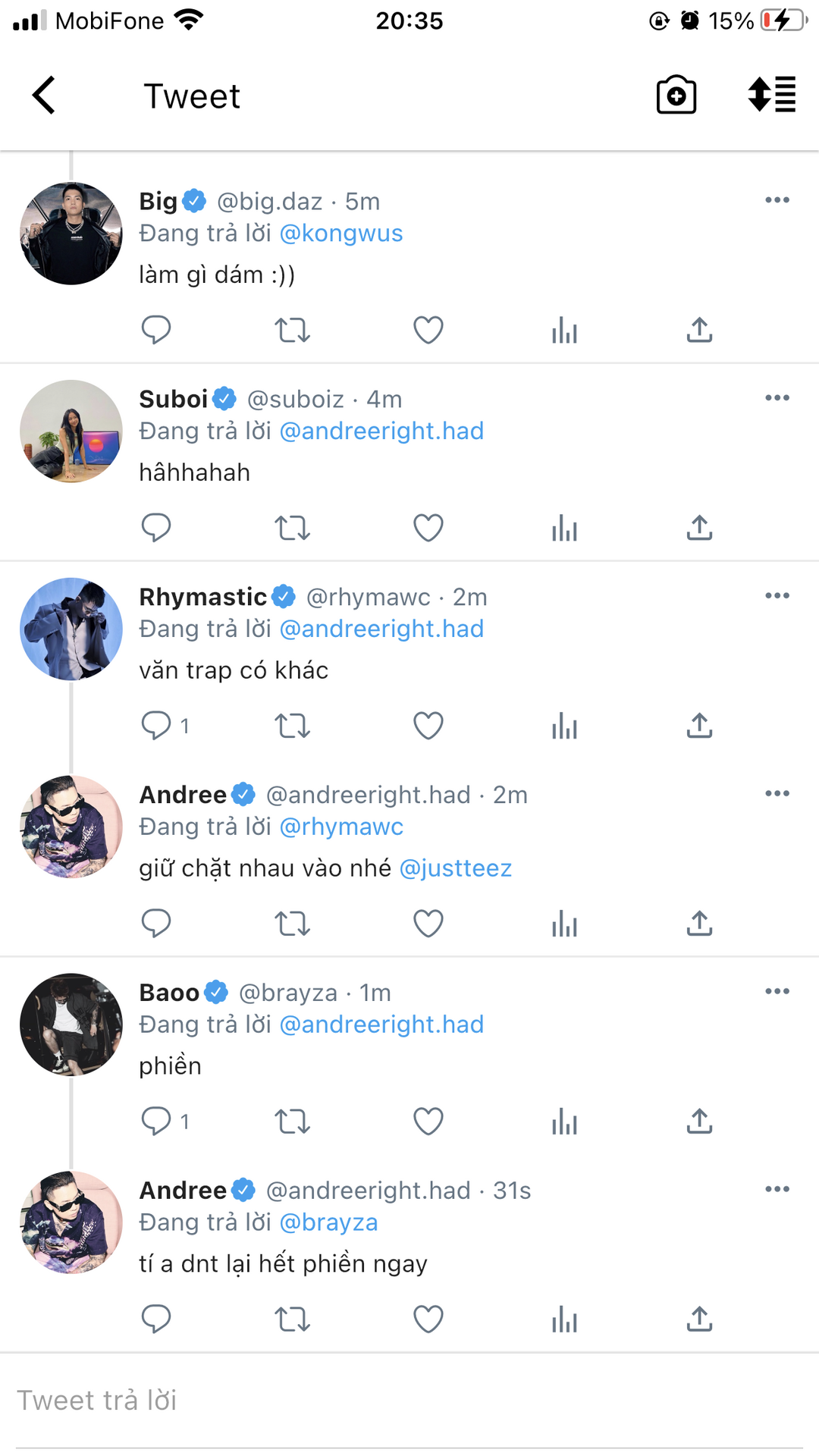Open the camera add-photo icon
The image size is (819, 1456).
point(676,96)
